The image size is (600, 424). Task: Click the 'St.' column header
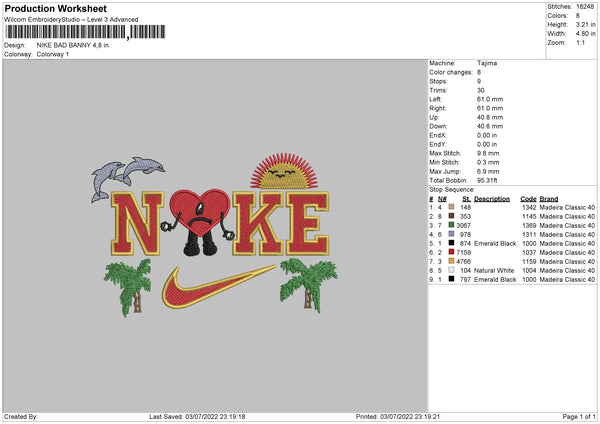pyautogui.click(x=466, y=199)
